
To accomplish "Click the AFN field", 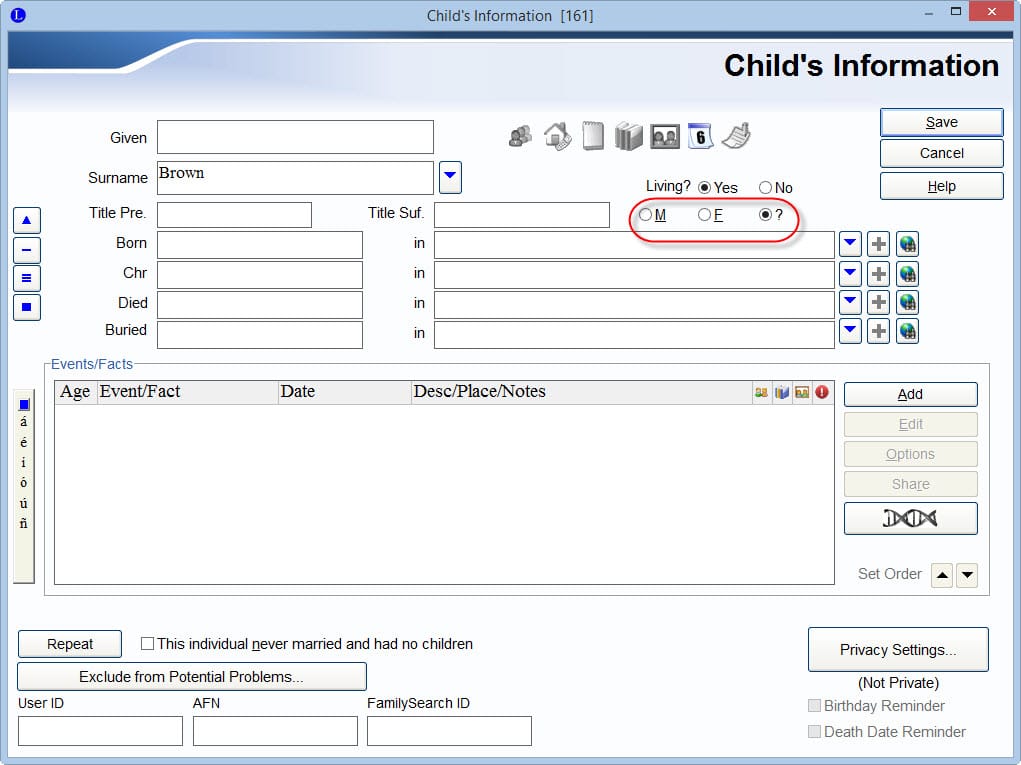I will [x=275, y=731].
